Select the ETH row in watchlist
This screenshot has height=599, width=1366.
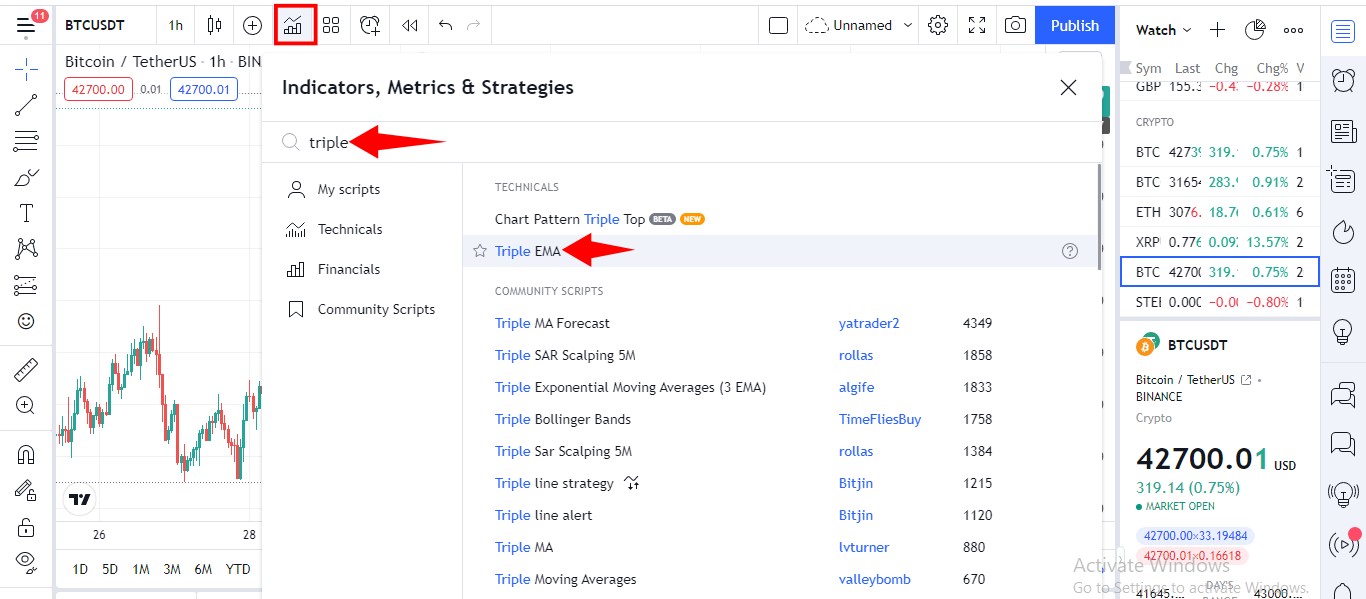[1220, 212]
